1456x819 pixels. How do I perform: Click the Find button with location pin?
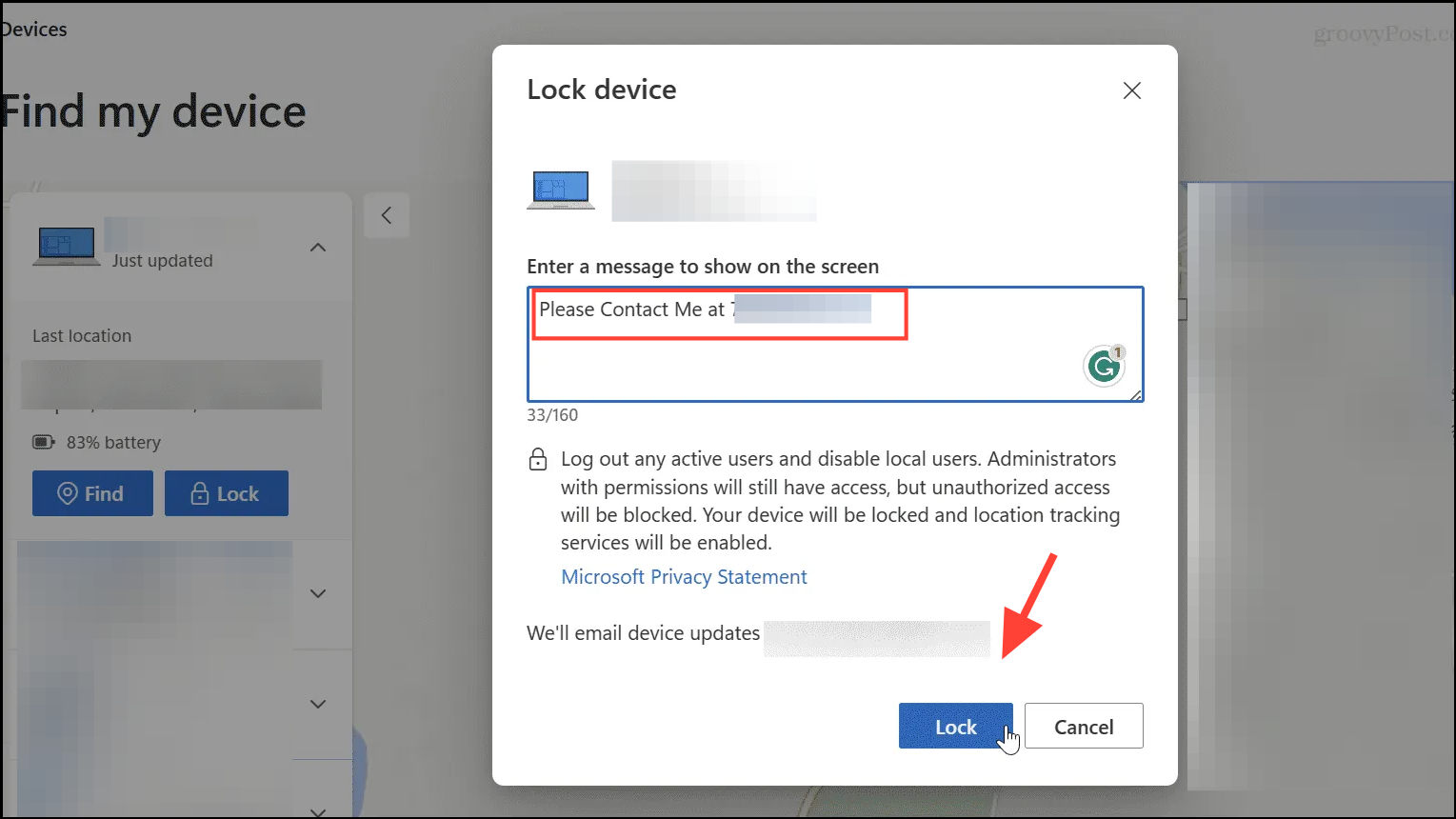[x=92, y=493]
